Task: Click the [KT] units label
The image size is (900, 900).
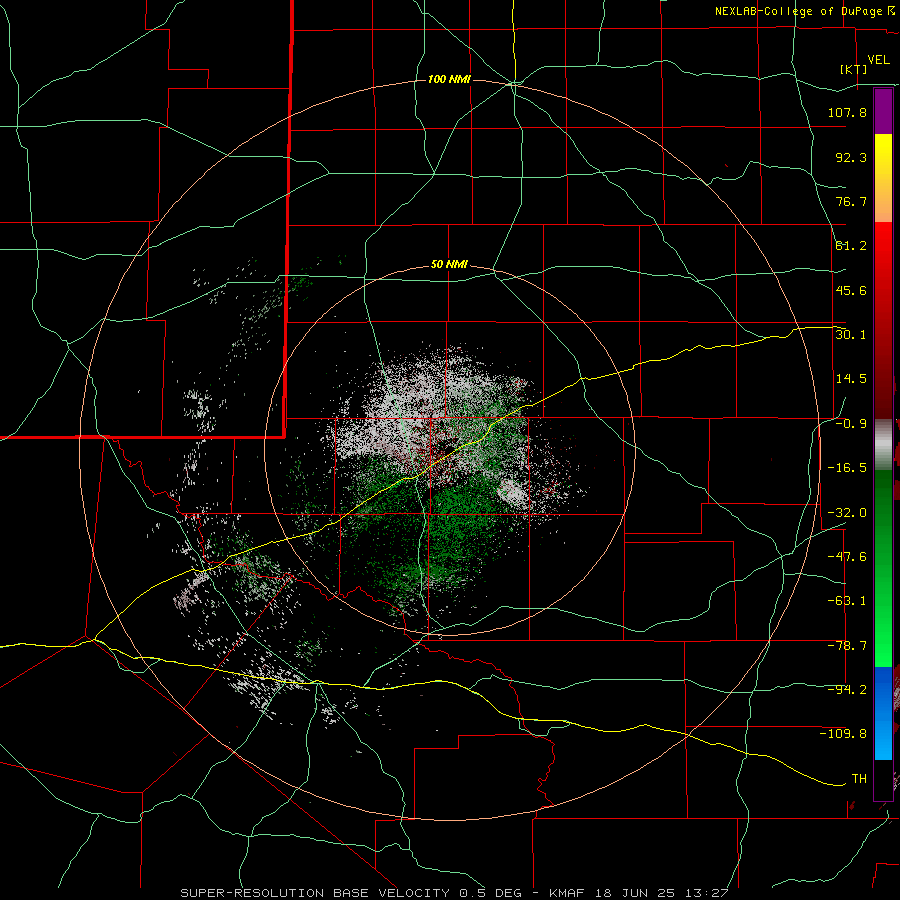Action: pyautogui.click(x=853, y=69)
